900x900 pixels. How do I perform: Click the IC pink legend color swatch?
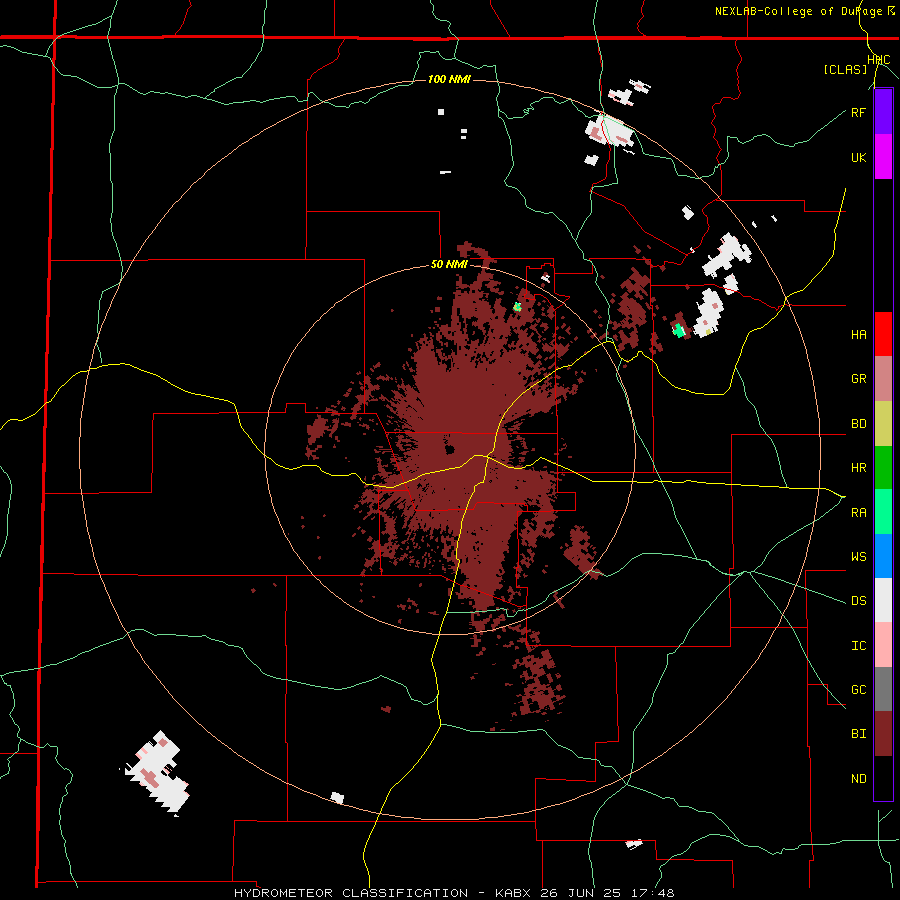(x=883, y=645)
